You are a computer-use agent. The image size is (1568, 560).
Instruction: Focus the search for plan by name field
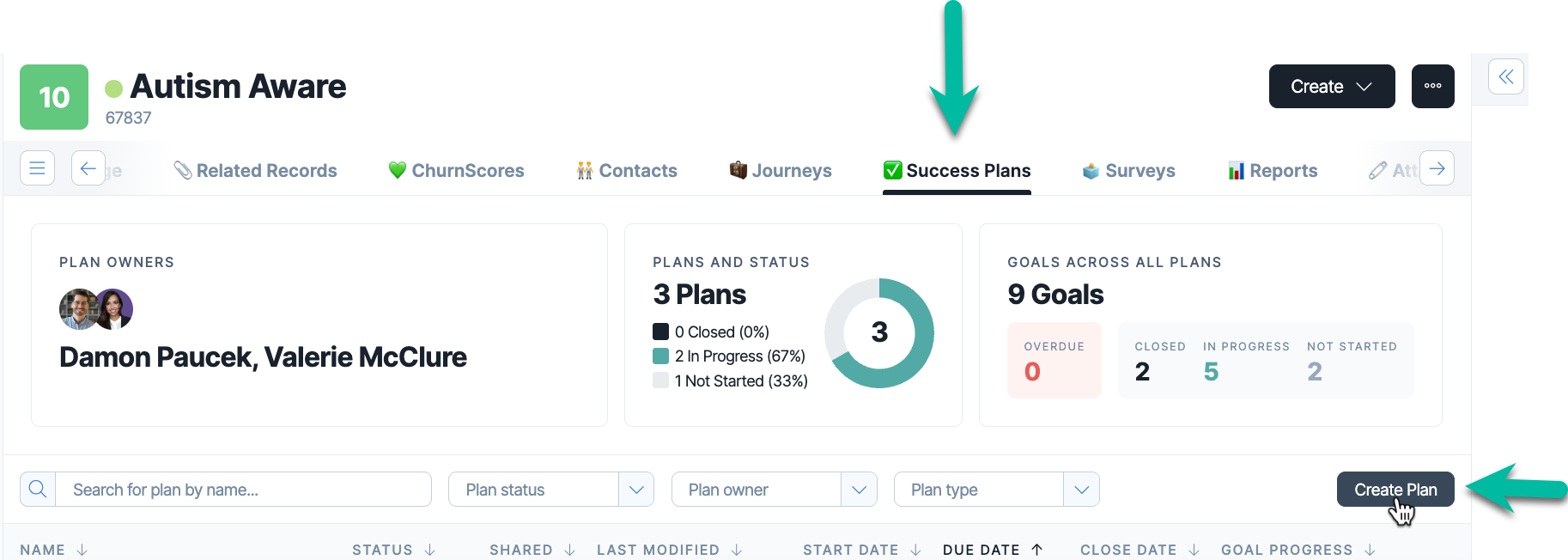[x=244, y=490]
